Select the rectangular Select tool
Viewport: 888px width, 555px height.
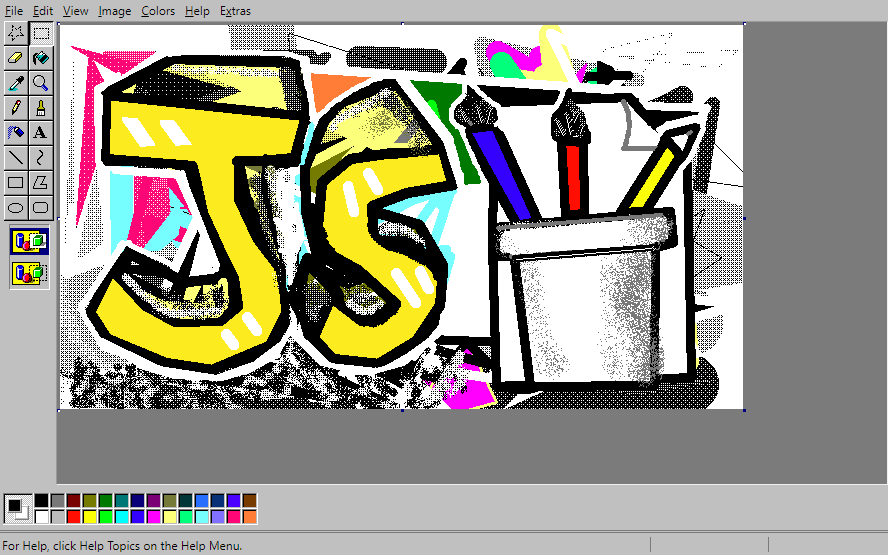click(41, 33)
